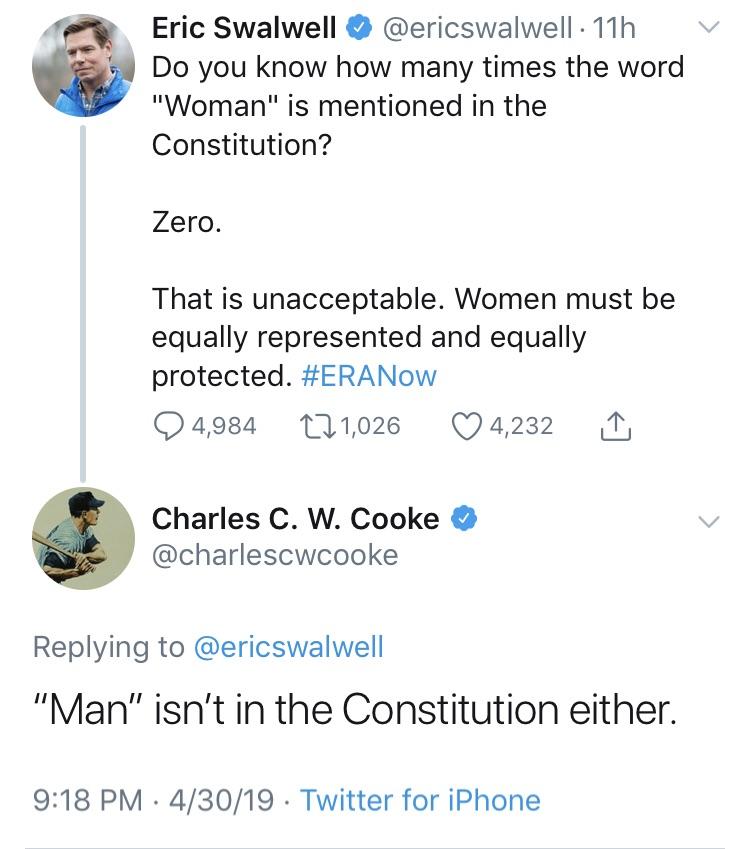This screenshot has height=849, width=750.
Task: Like the tweet with heart icon
Action: pyautogui.click(x=467, y=426)
